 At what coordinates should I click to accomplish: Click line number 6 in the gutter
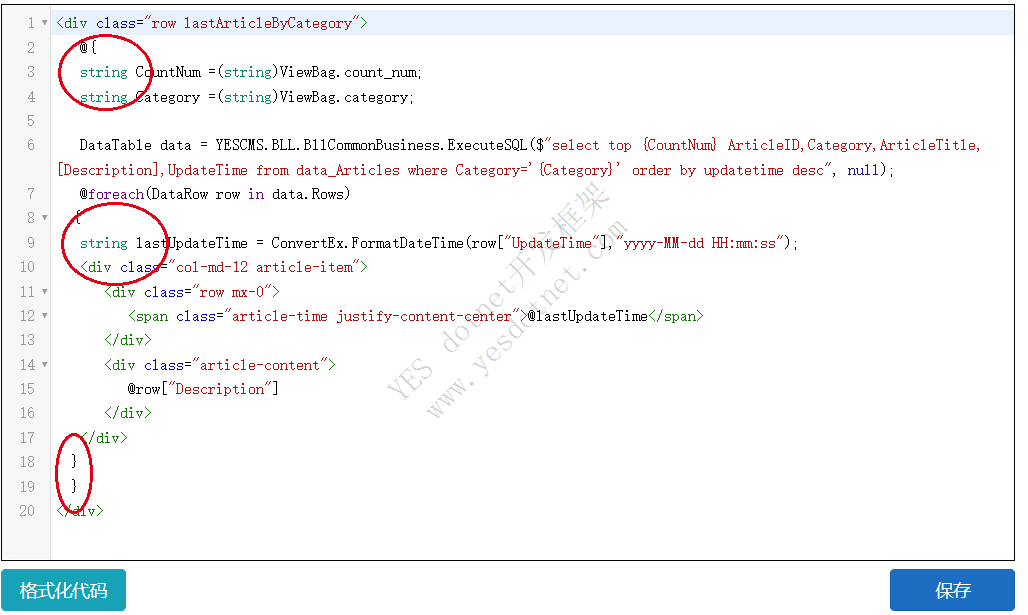30,145
